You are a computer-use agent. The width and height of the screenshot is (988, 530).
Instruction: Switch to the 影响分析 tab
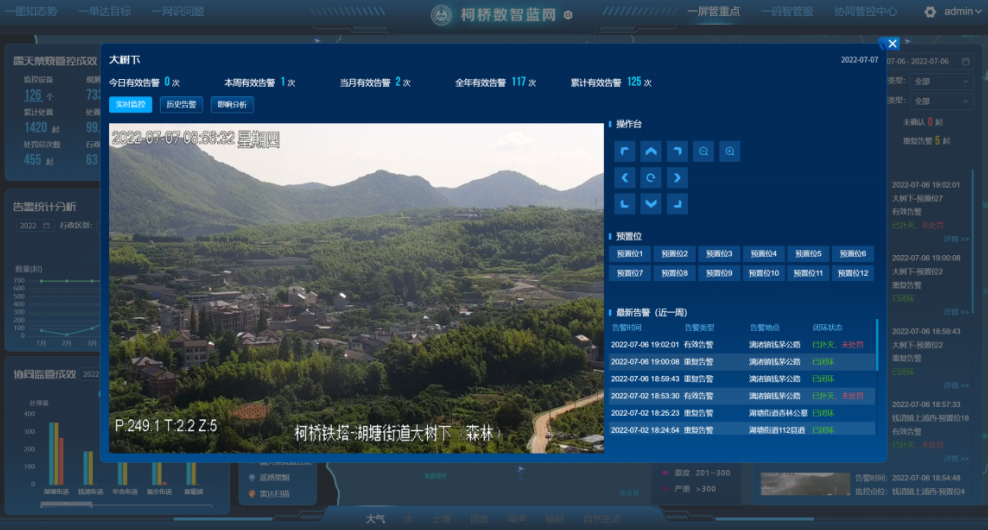(231, 104)
